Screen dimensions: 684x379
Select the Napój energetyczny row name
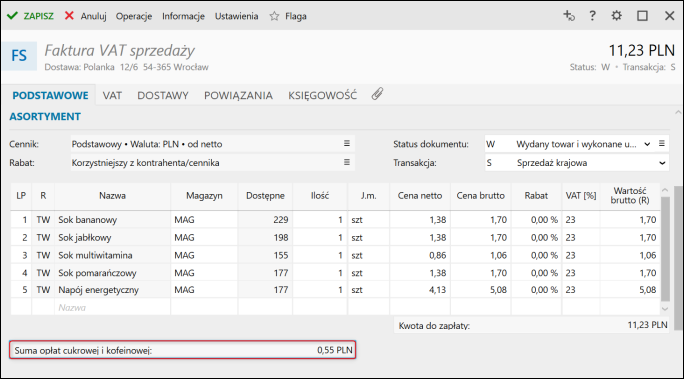tap(99, 290)
